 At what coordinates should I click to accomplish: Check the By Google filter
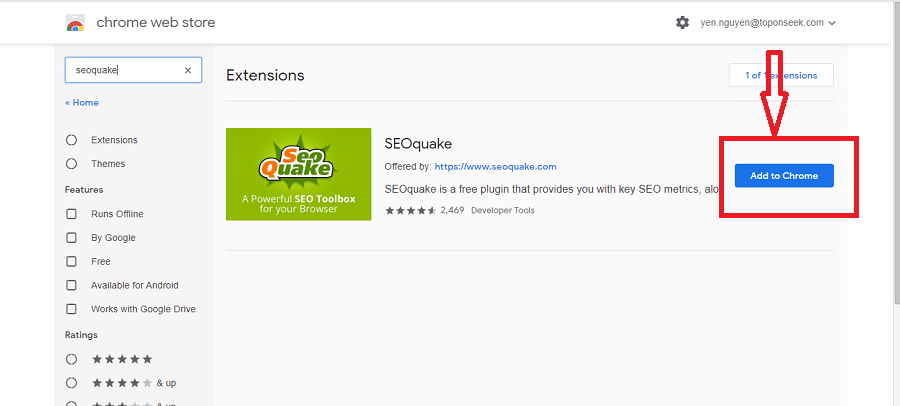[71, 238]
